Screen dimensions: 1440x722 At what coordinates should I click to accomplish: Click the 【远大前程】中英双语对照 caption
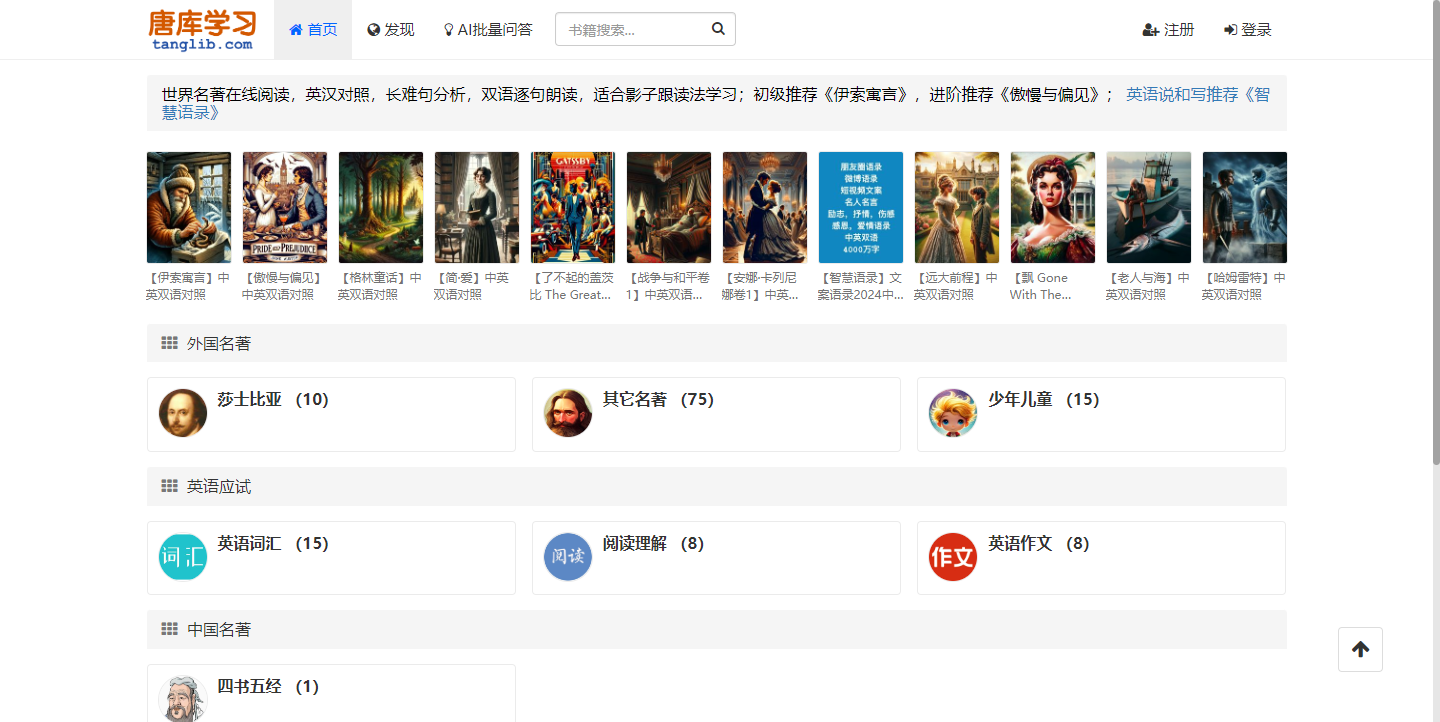(956, 286)
